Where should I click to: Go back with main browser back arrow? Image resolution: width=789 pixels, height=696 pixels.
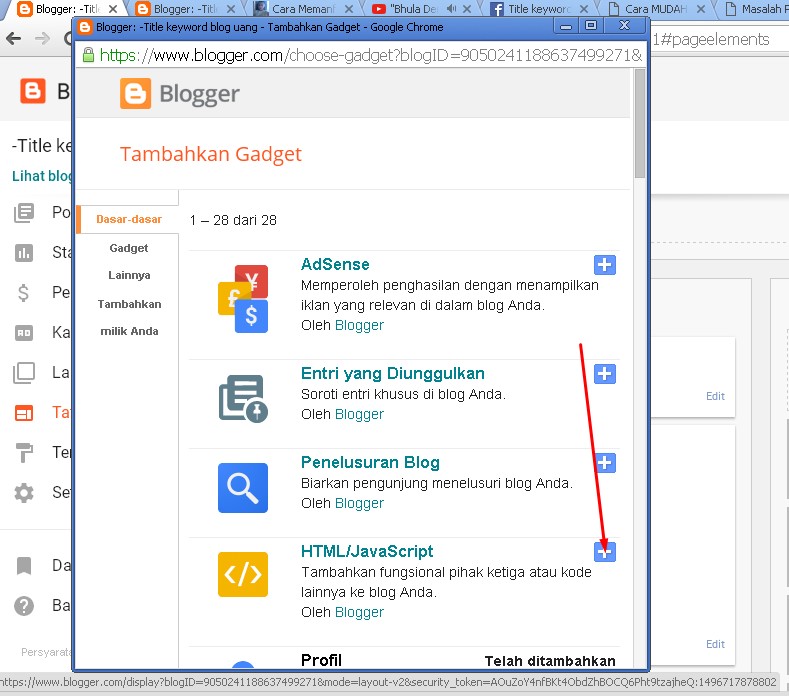pyautogui.click(x=14, y=38)
